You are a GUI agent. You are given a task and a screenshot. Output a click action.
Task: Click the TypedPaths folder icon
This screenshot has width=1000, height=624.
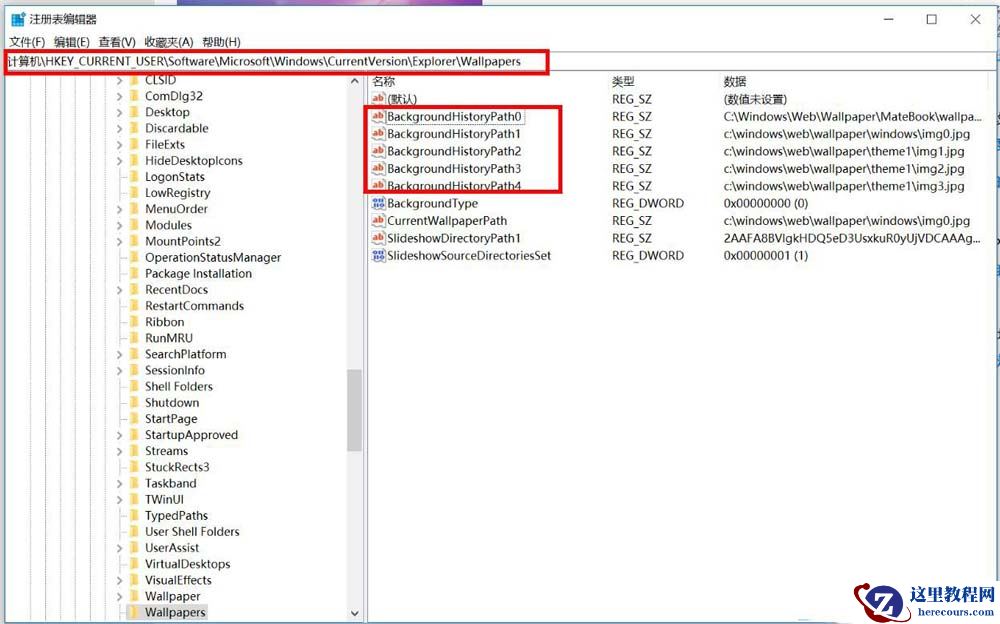pyautogui.click(x=134, y=515)
